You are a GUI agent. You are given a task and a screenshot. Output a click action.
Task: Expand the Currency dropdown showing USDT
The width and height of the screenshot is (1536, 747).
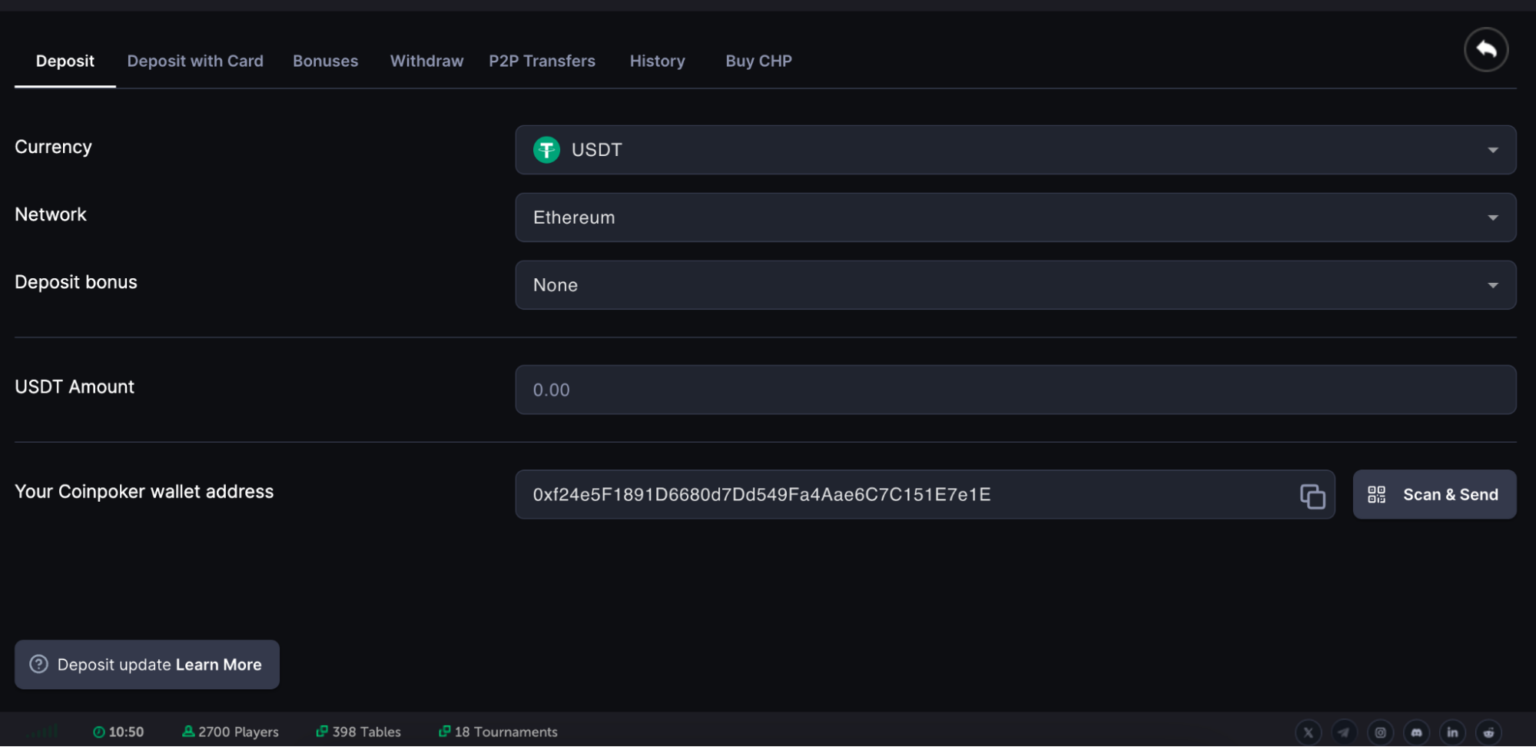[x=1015, y=150]
